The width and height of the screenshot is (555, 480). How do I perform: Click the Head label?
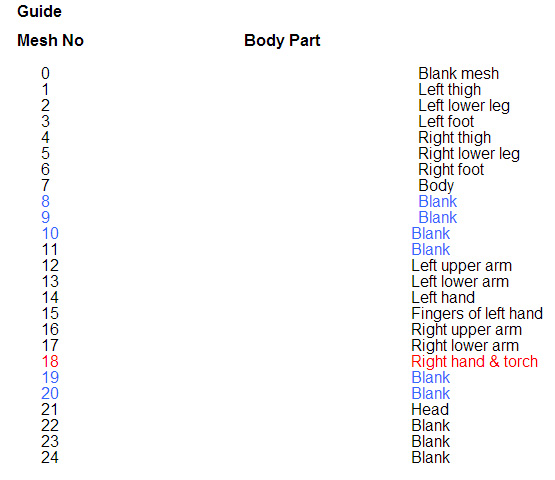(430, 410)
